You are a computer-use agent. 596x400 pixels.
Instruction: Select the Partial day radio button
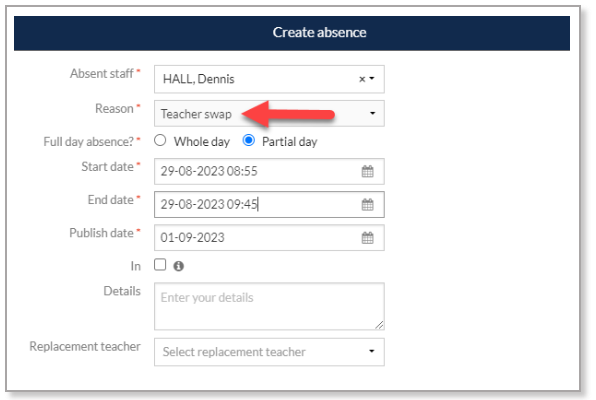coord(249,140)
